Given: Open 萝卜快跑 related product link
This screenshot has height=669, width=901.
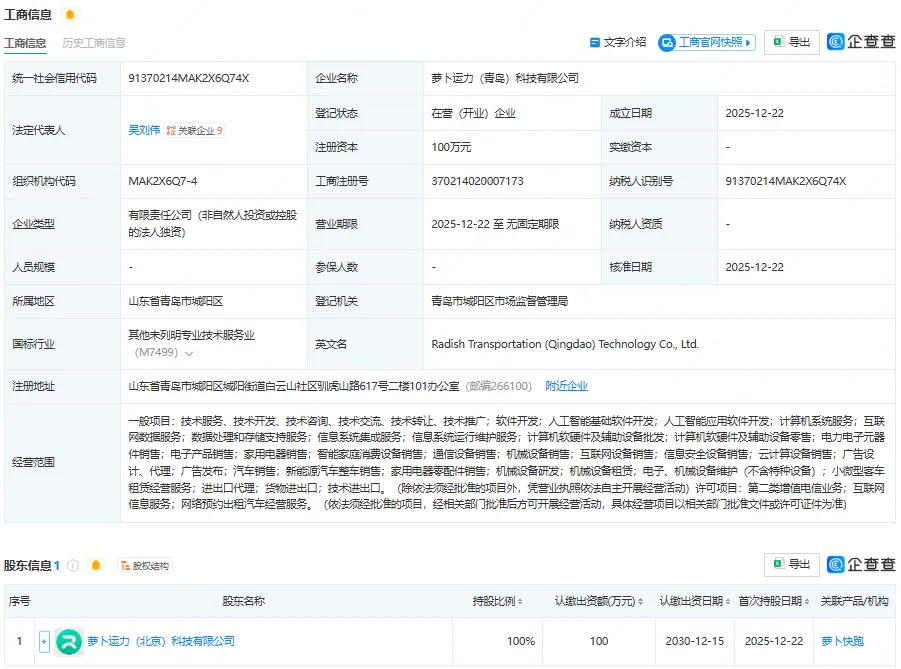Looking at the screenshot, I should pos(842,641).
